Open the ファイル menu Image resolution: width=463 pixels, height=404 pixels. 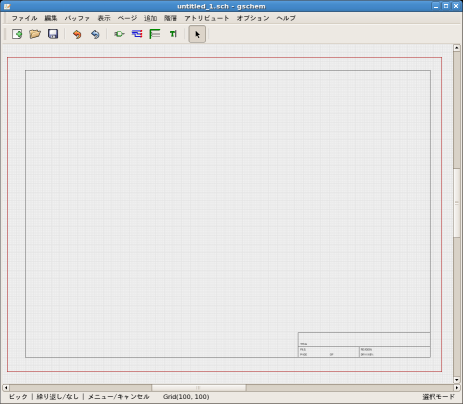pyautogui.click(x=24, y=18)
